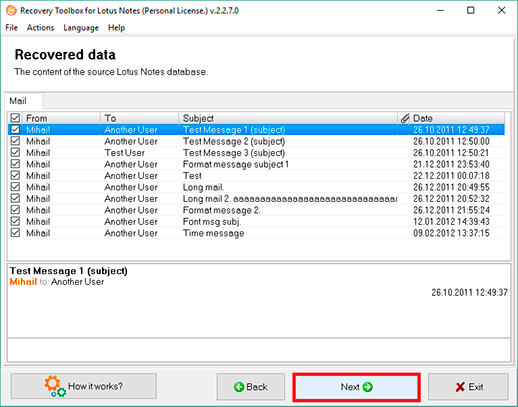Toggle the select-all checkbox in the header

coord(15,118)
